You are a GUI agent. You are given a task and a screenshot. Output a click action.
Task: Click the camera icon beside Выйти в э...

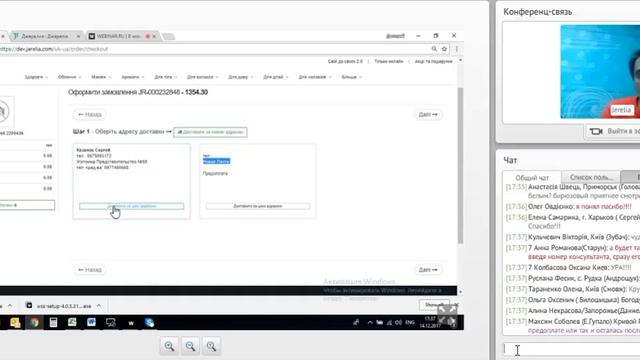coord(596,131)
